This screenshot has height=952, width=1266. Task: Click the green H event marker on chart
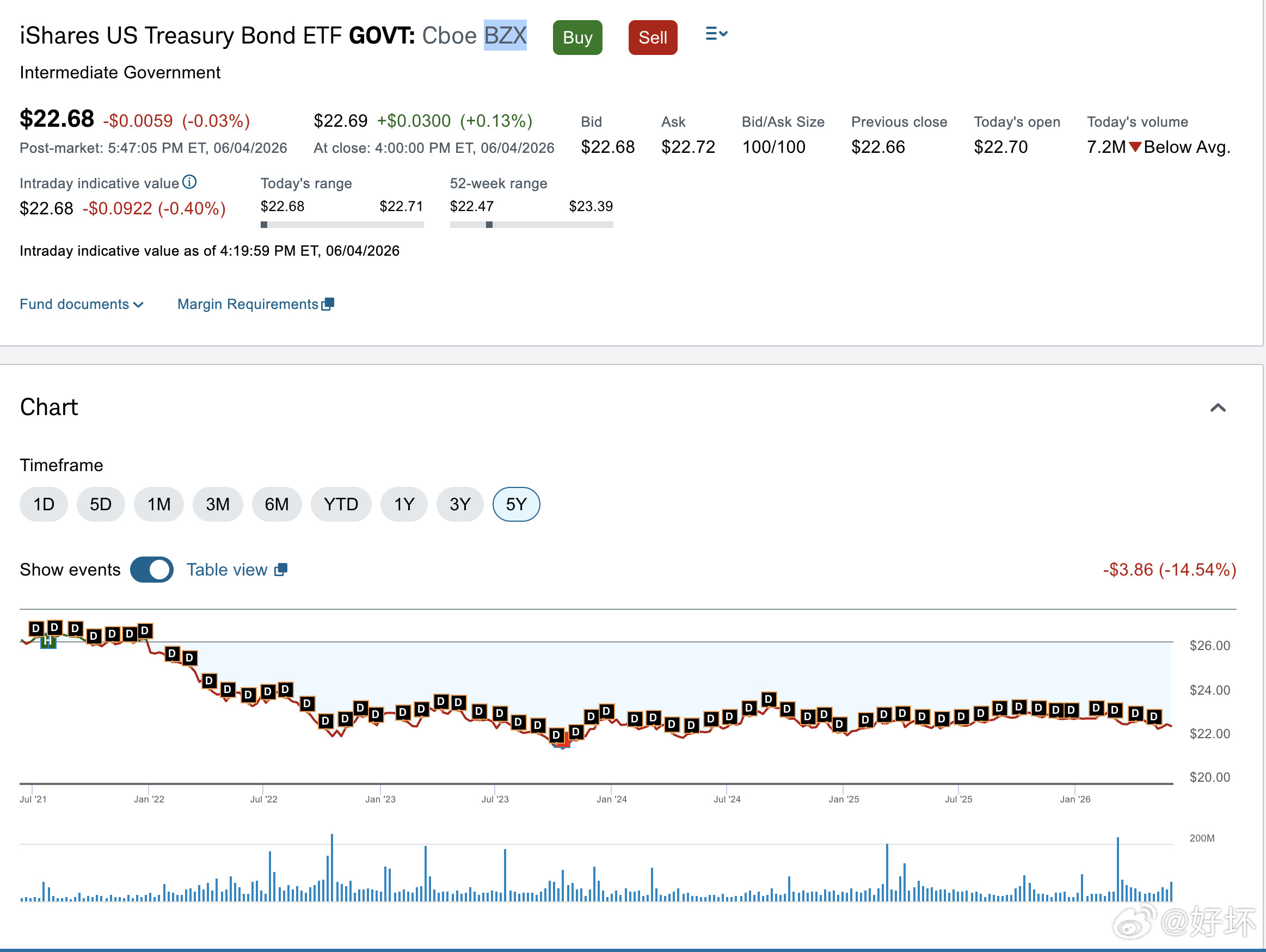48,642
